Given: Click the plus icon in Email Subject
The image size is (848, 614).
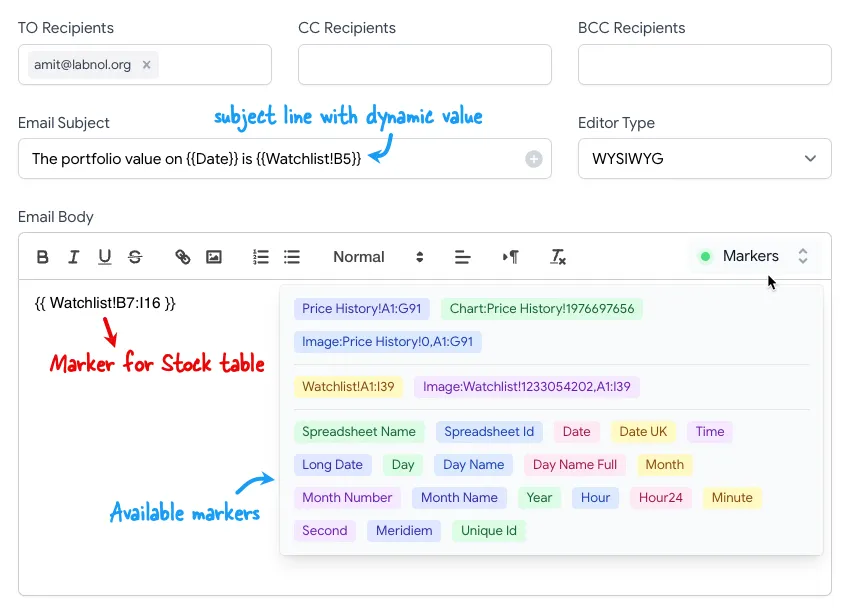Looking at the screenshot, I should click(x=534, y=159).
